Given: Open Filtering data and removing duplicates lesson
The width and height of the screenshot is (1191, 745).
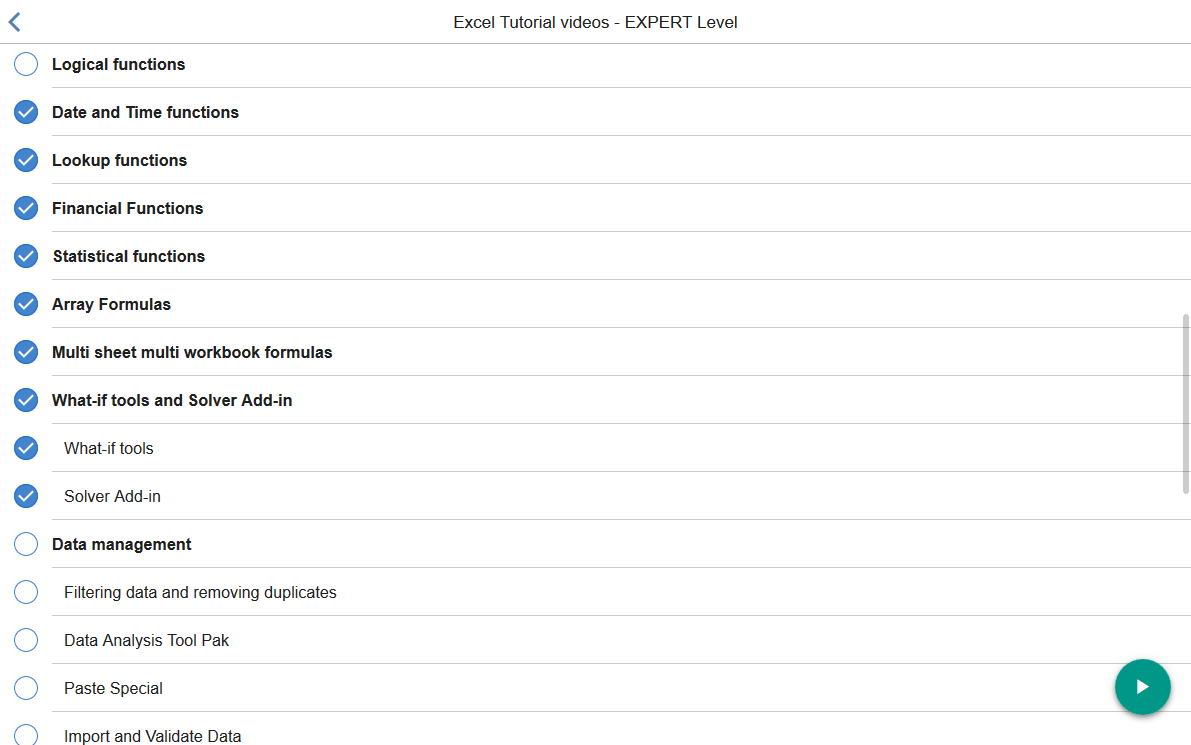Looking at the screenshot, I should point(200,592).
